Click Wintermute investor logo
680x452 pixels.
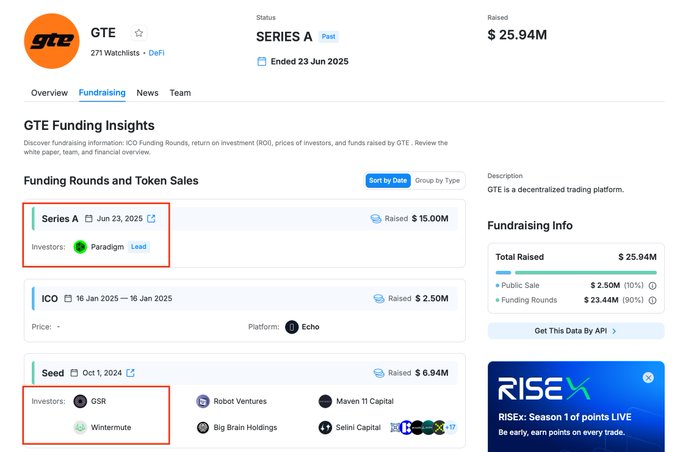[80, 427]
